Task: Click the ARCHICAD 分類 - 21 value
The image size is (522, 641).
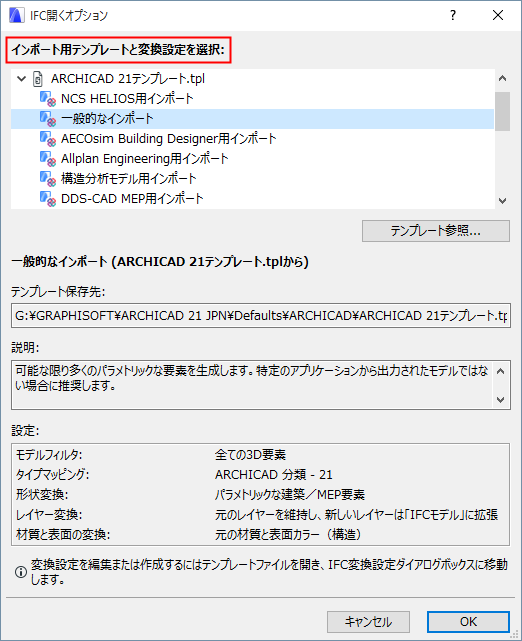Action: tap(274, 475)
